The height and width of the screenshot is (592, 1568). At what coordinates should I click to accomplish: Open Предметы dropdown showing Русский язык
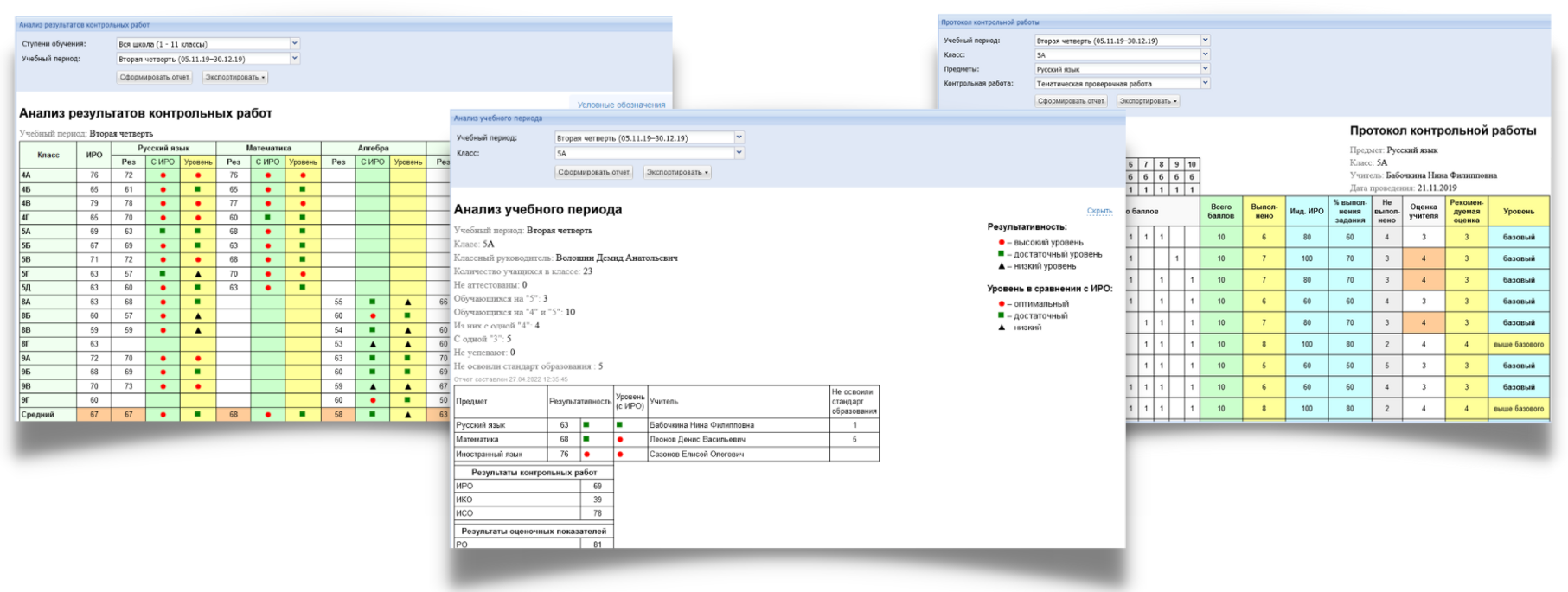(x=1122, y=69)
